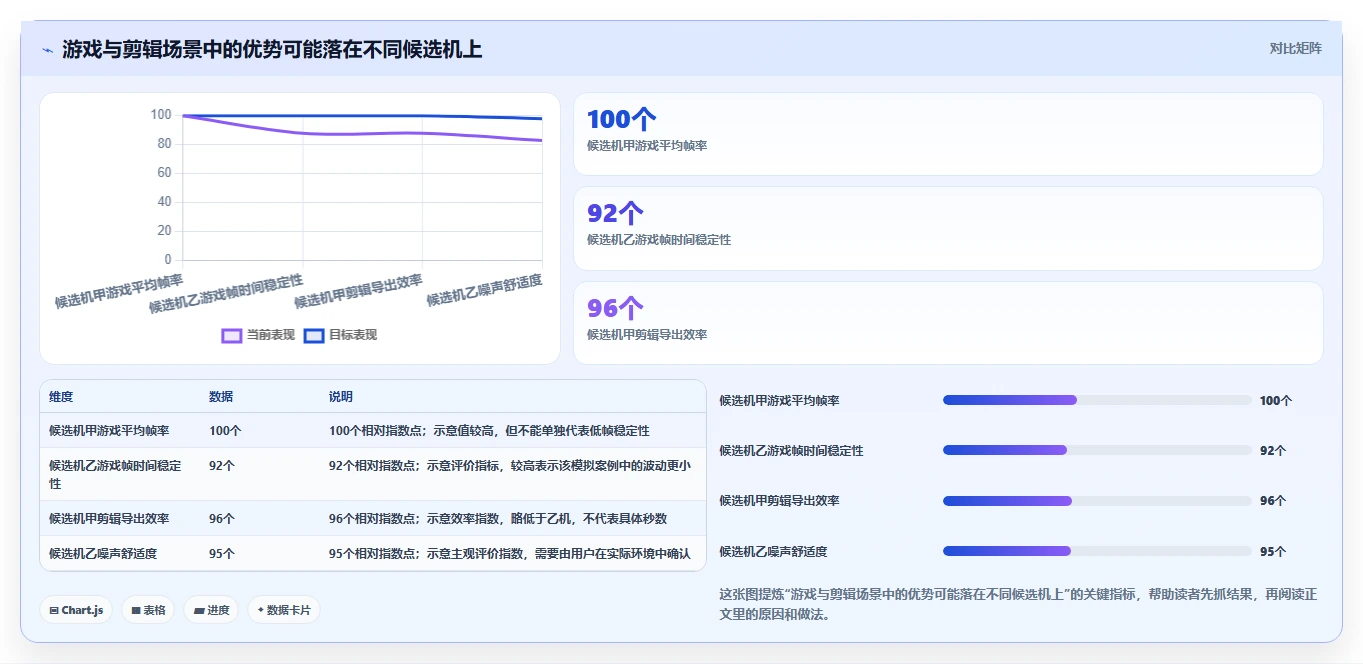Select the 92个 card for 候选机乙游戏帧时间稳定性
The height and width of the screenshot is (664, 1363).
[x=948, y=228]
